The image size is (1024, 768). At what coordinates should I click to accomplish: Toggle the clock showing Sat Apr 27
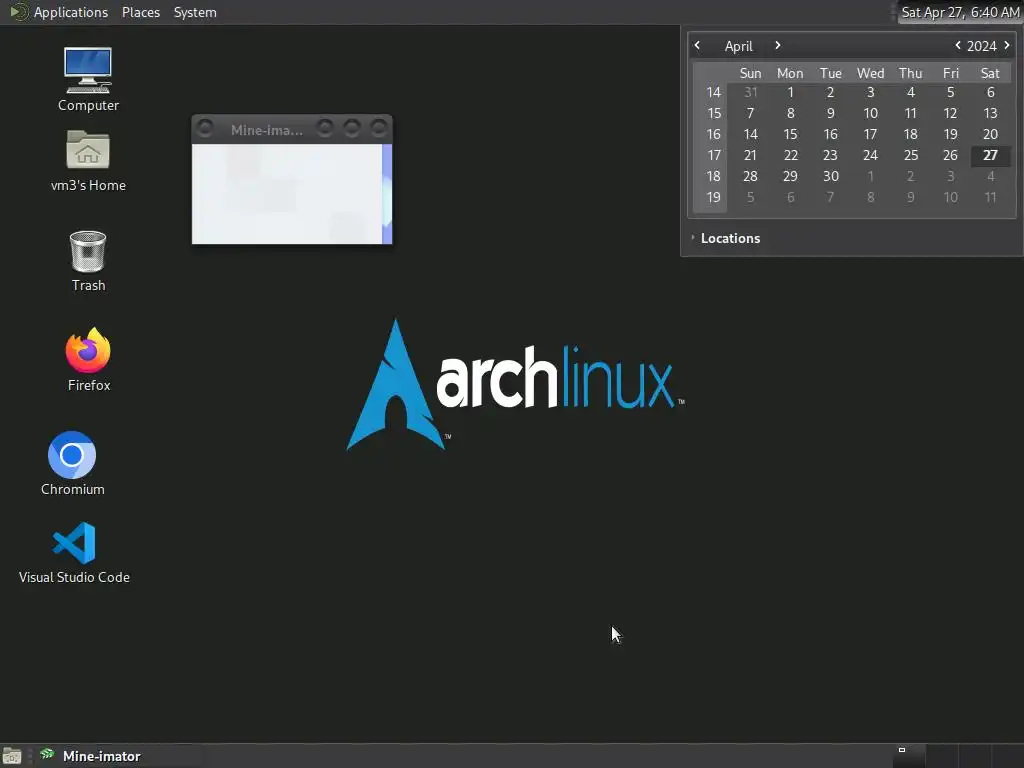pos(960,12)
